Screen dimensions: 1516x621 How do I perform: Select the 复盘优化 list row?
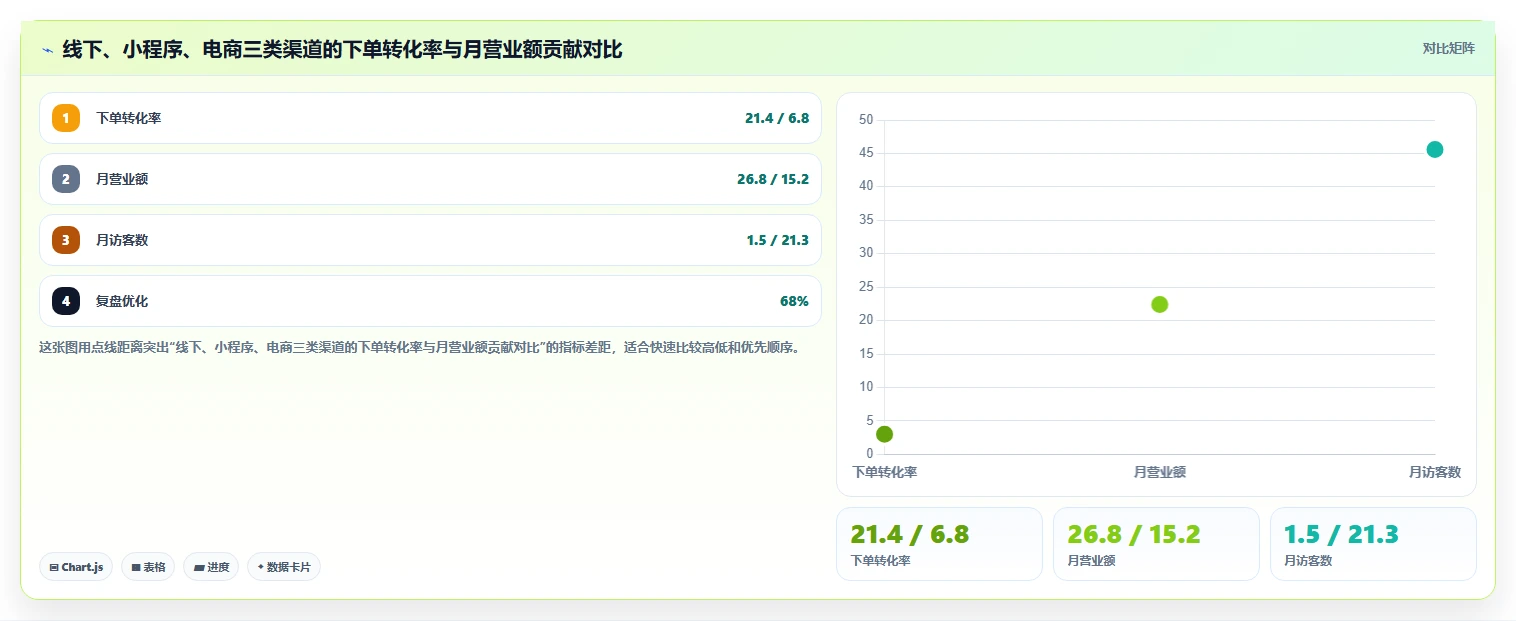pos(430,301)
